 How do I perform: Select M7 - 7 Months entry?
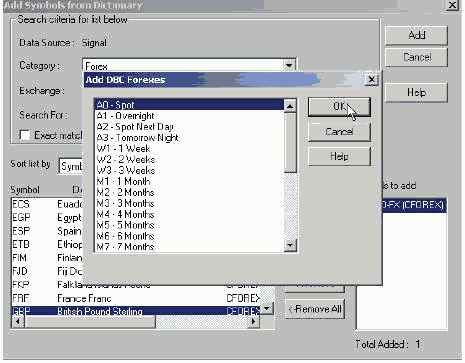[x=189, y=247]
